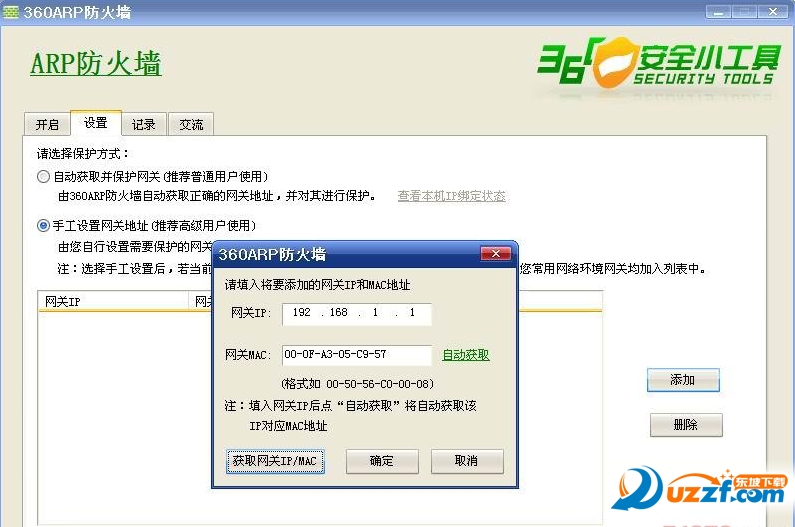Screen dimensions: 795x527
Task: Click the 删除 button
Action: tap(686, 425)
